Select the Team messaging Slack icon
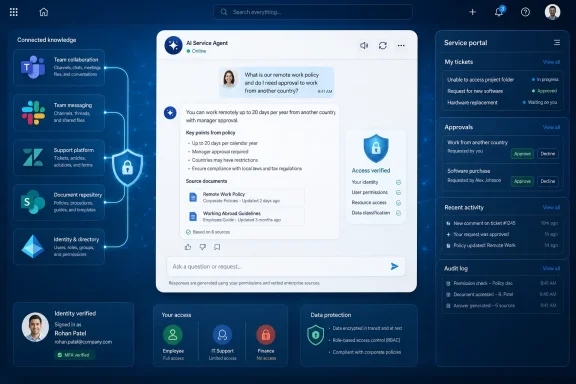The width and height of the screenshot is (576, 384). point(33,113)
